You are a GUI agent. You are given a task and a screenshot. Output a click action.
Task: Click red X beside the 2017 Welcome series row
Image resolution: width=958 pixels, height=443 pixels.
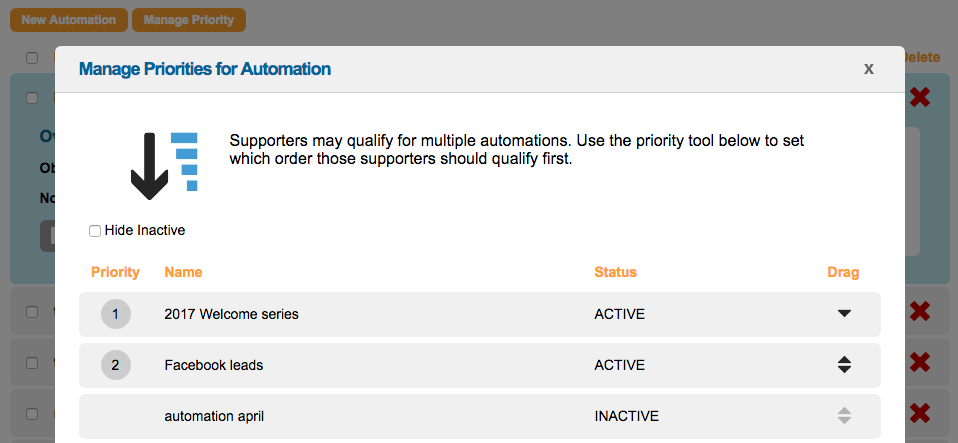pos(920,312)
